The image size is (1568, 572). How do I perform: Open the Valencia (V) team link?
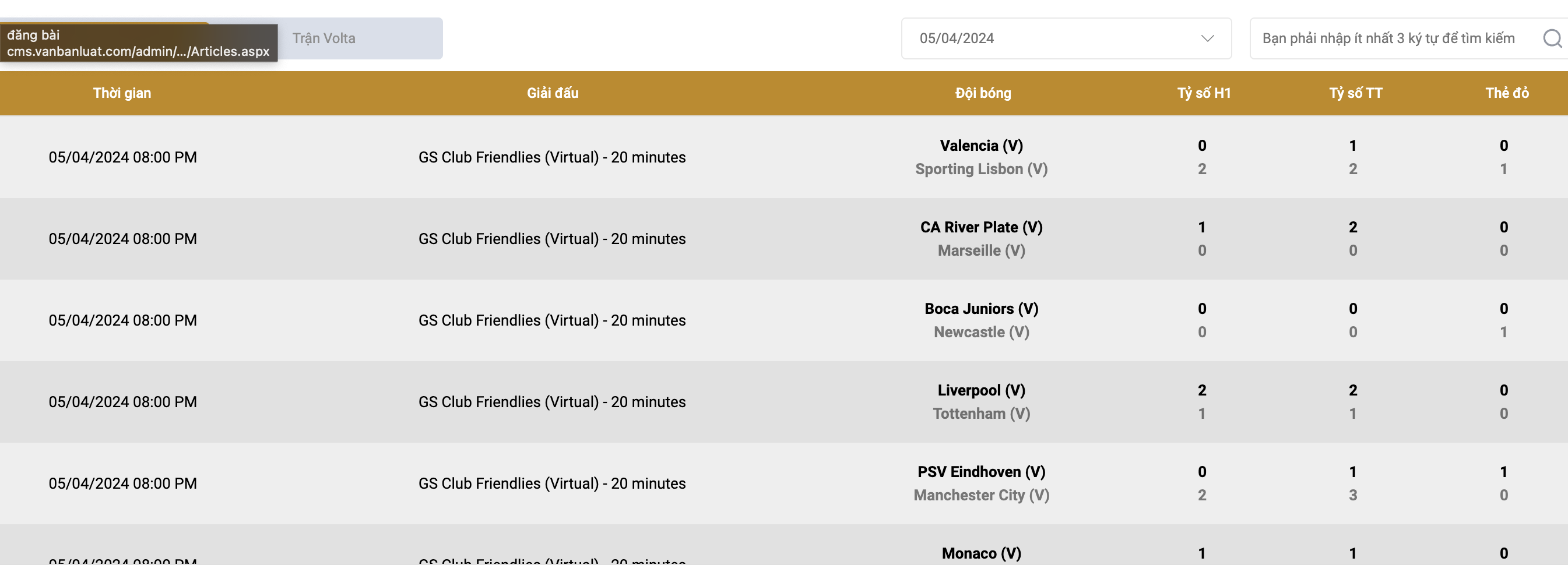click(981, 146)
